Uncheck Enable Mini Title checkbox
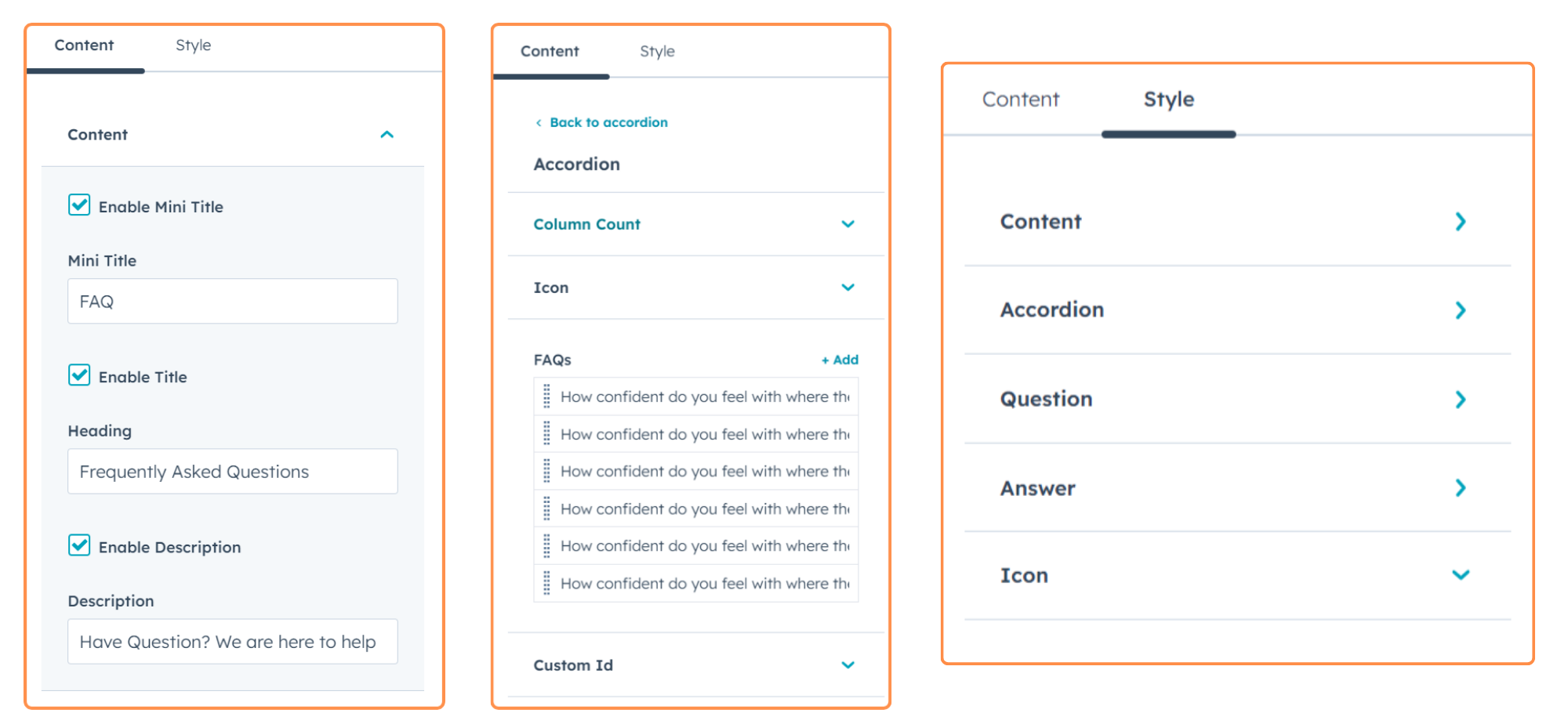This screenshot has height=724, width=1568. click(79, 205)
